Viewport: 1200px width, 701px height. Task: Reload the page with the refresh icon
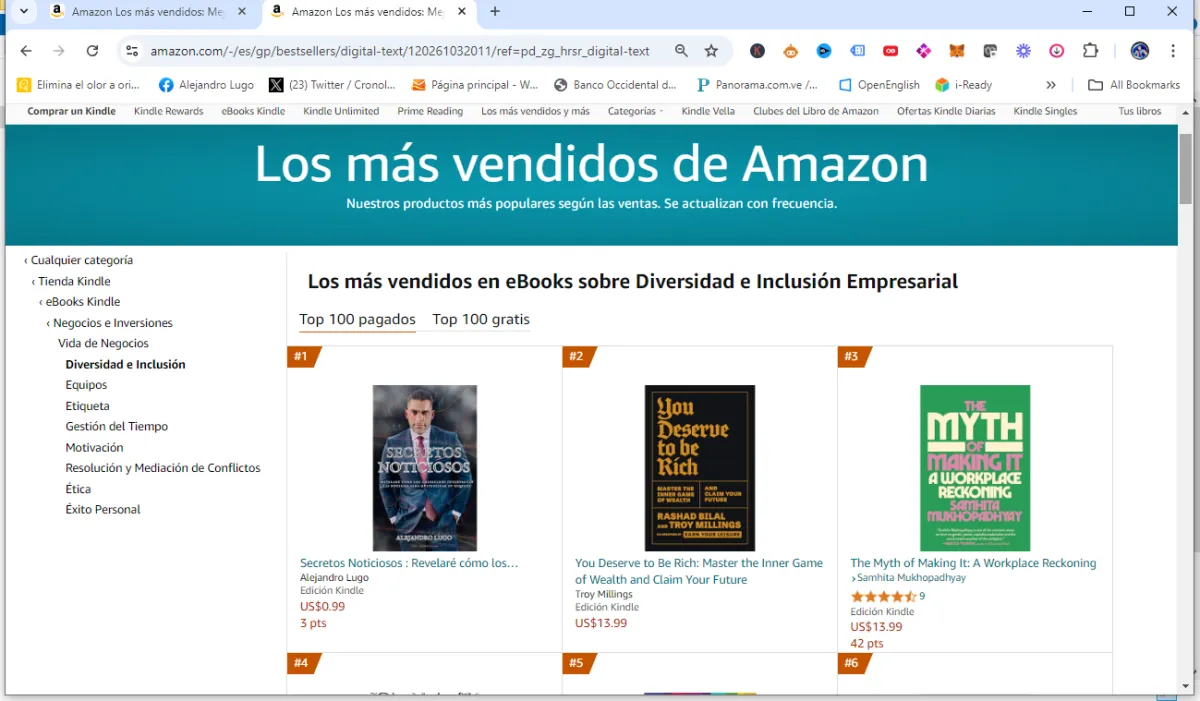(x=92, y=51)
